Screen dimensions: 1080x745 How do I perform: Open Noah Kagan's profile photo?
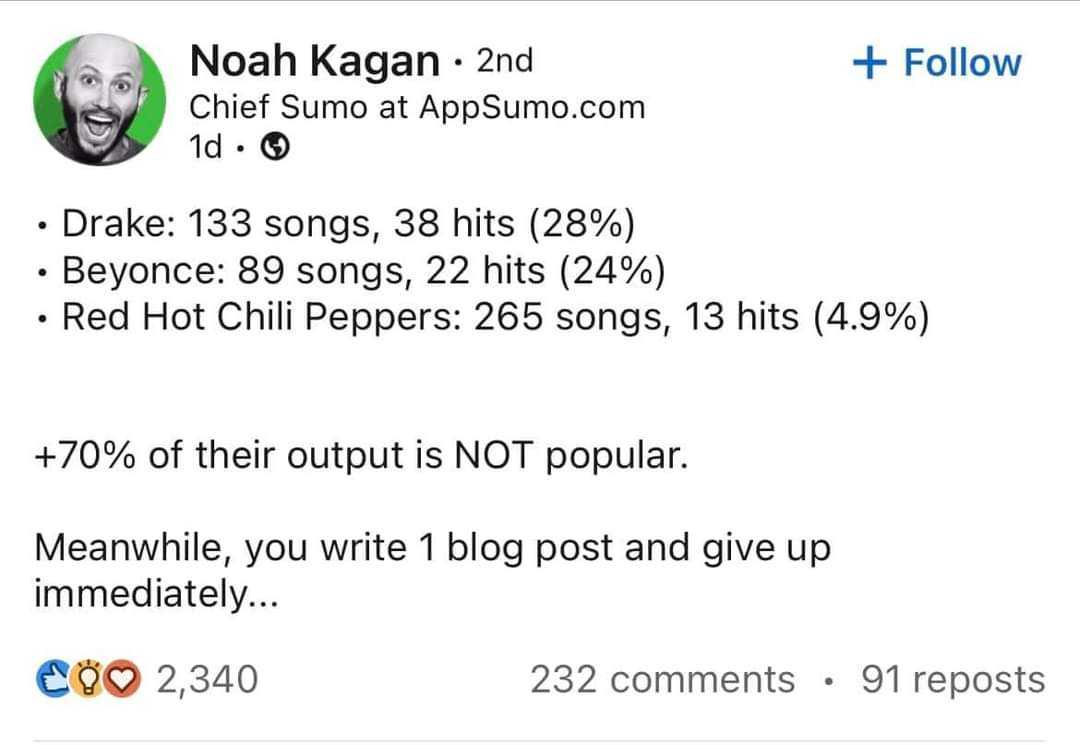tap(98, 99)
